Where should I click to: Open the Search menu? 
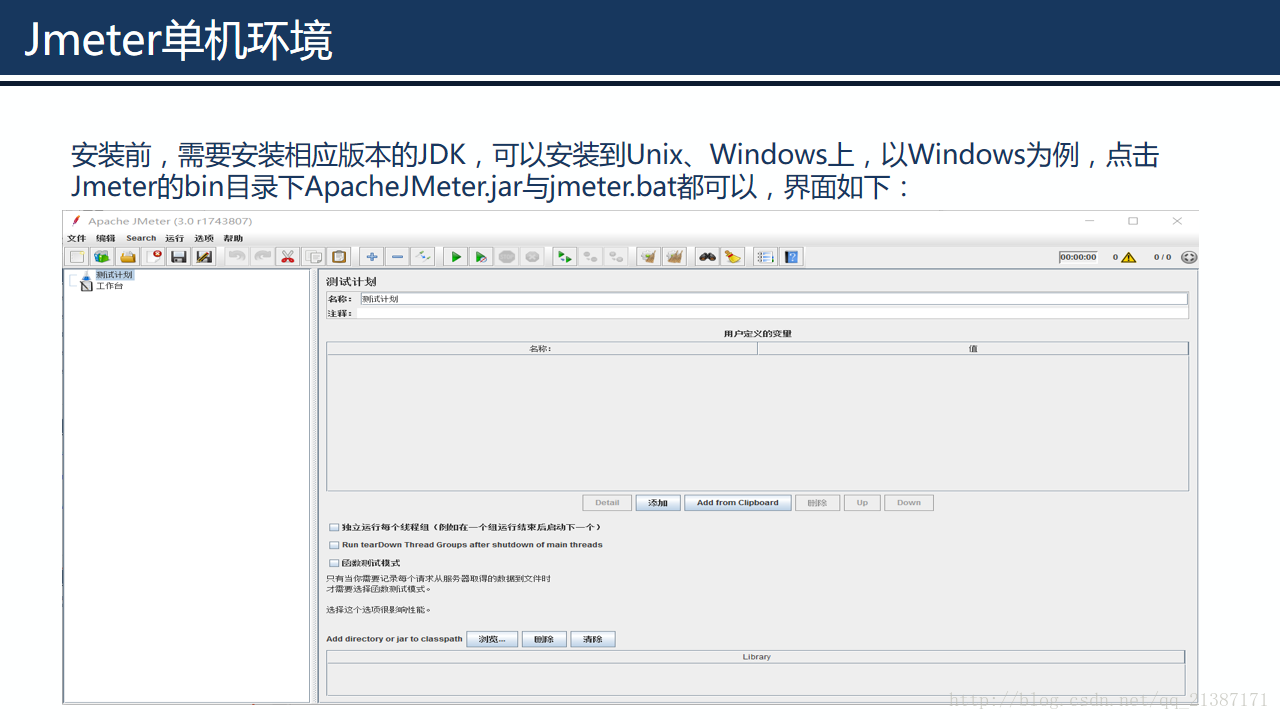point(141,238)
